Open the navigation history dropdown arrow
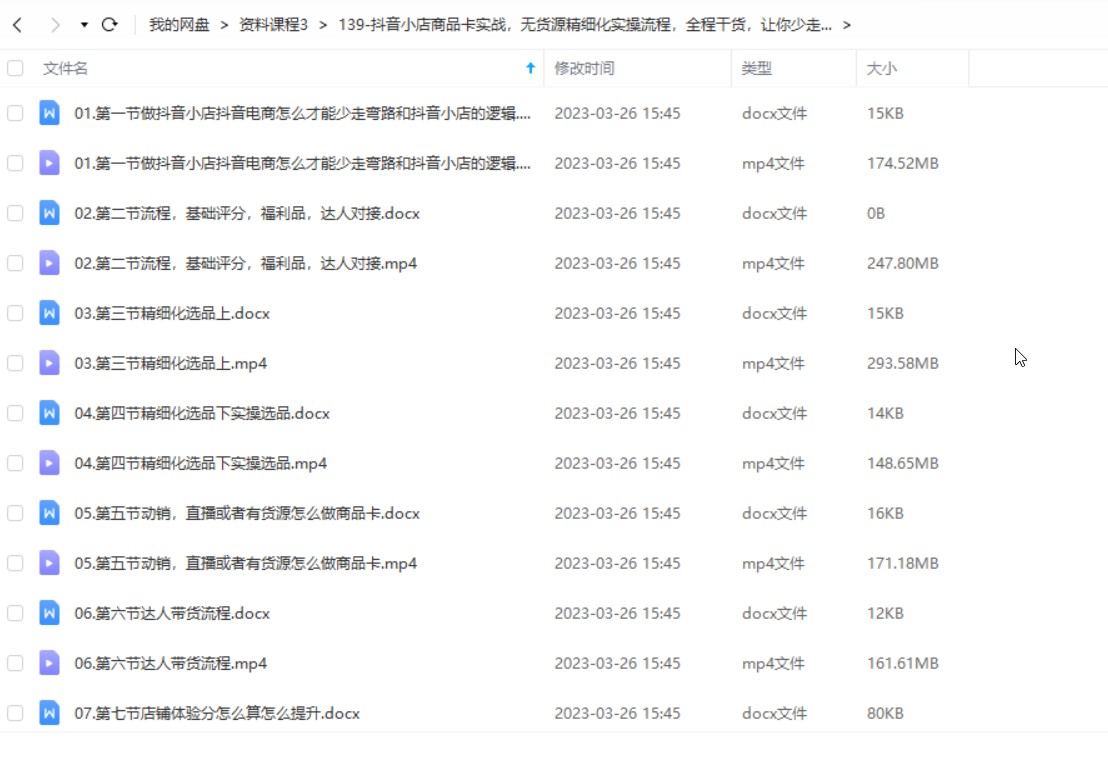The width and height of the screenshot is (1108, 761). (x=84, y=25)
